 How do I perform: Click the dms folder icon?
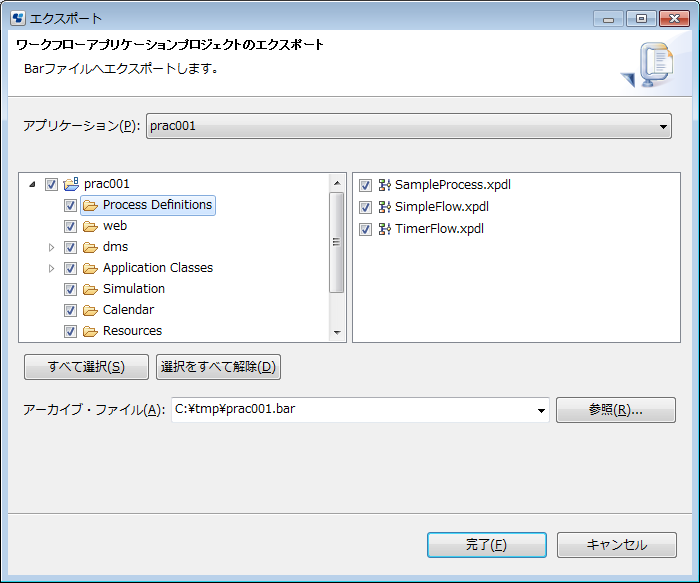point(90,247)
